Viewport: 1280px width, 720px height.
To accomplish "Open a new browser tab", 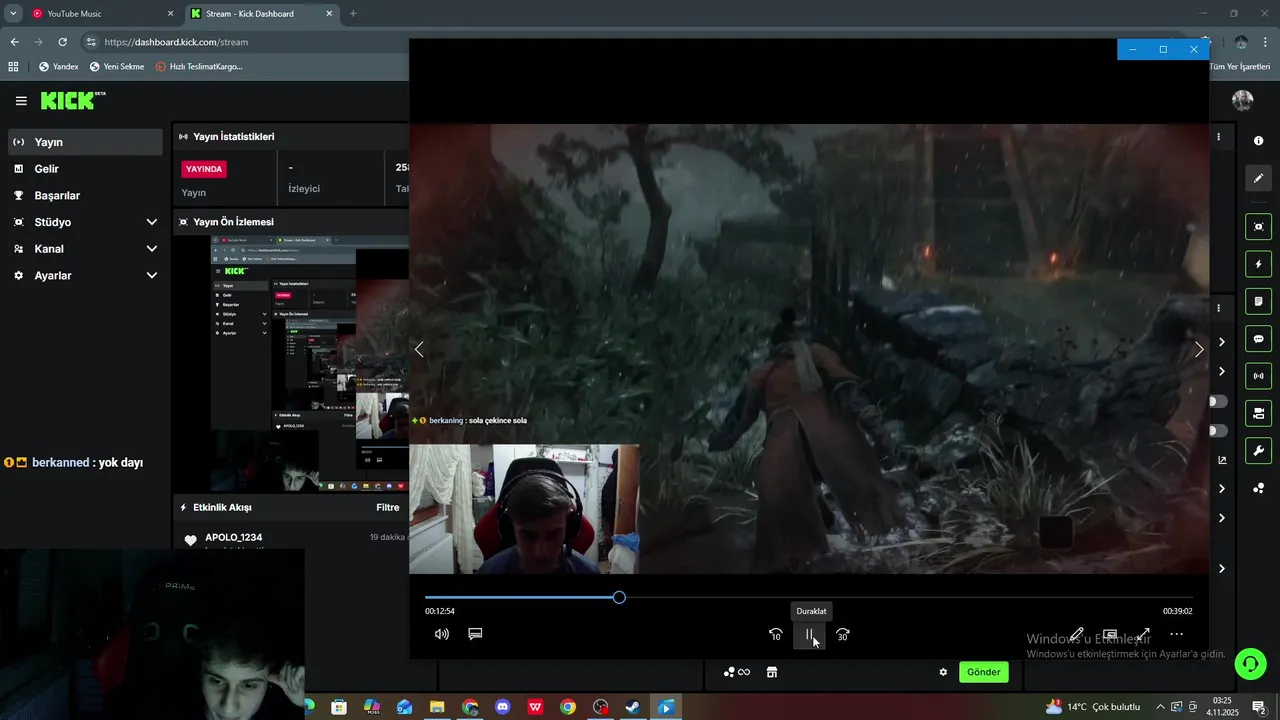I will click(x=353, y=14).
